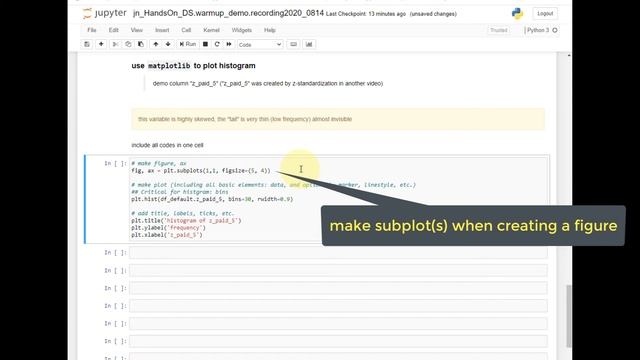The width and height of the screenshot is (640, 360).
Task: Select the 'demo column z_paid_5' note text
Action: (x=268, y=83)
